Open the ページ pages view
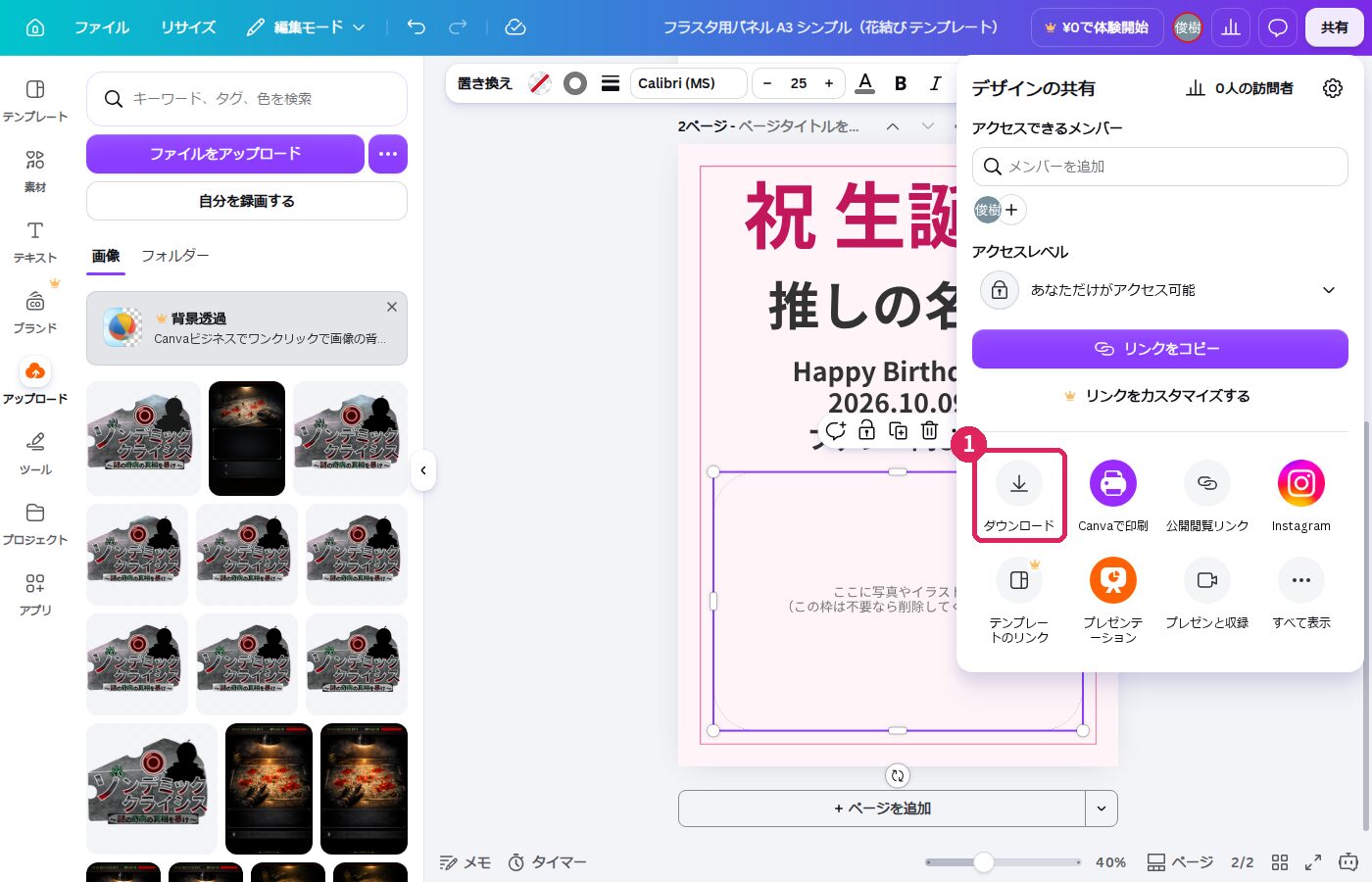Screen dimensions: 1372x882 click(x=1180, y=862)
